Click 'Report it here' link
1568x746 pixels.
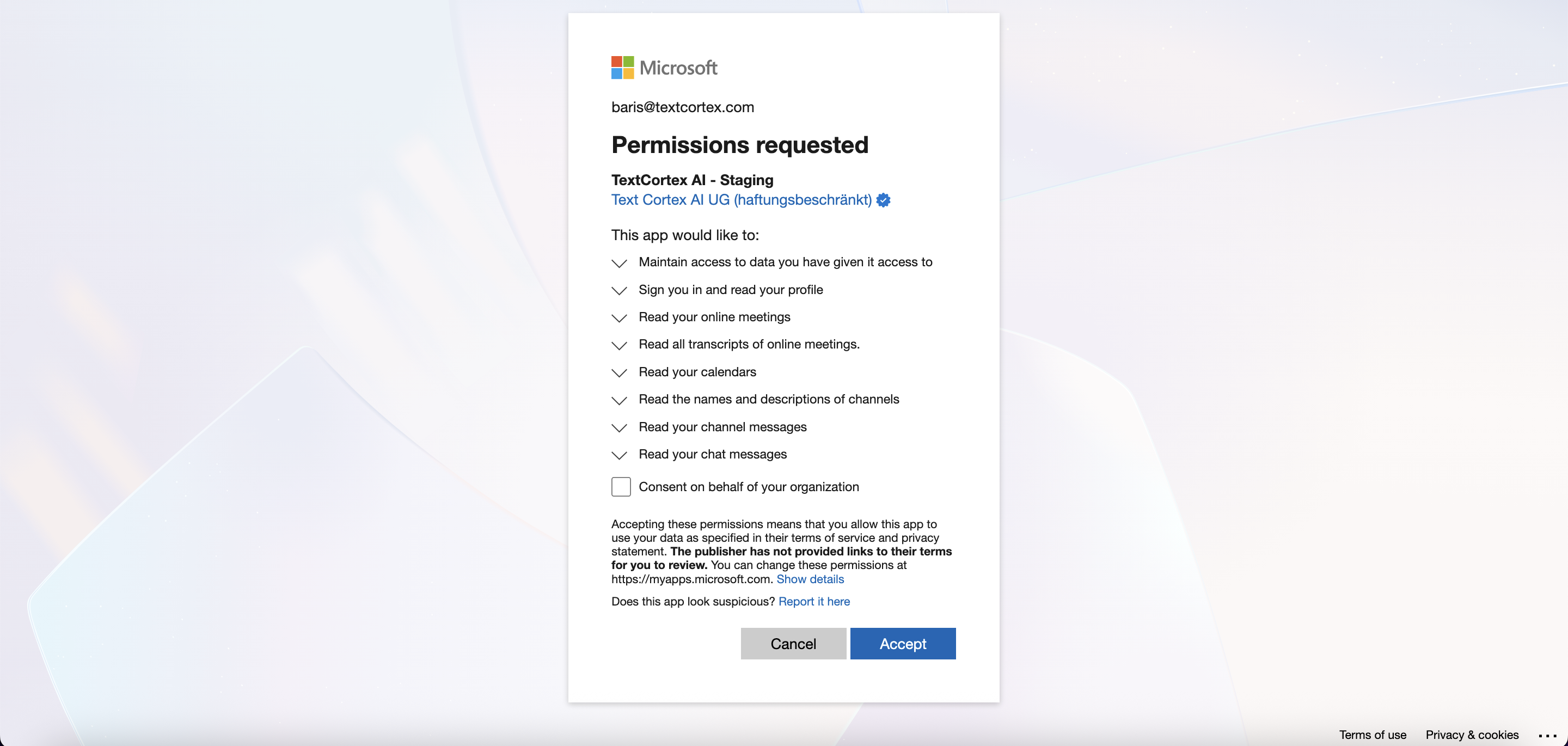pos(814,602)
